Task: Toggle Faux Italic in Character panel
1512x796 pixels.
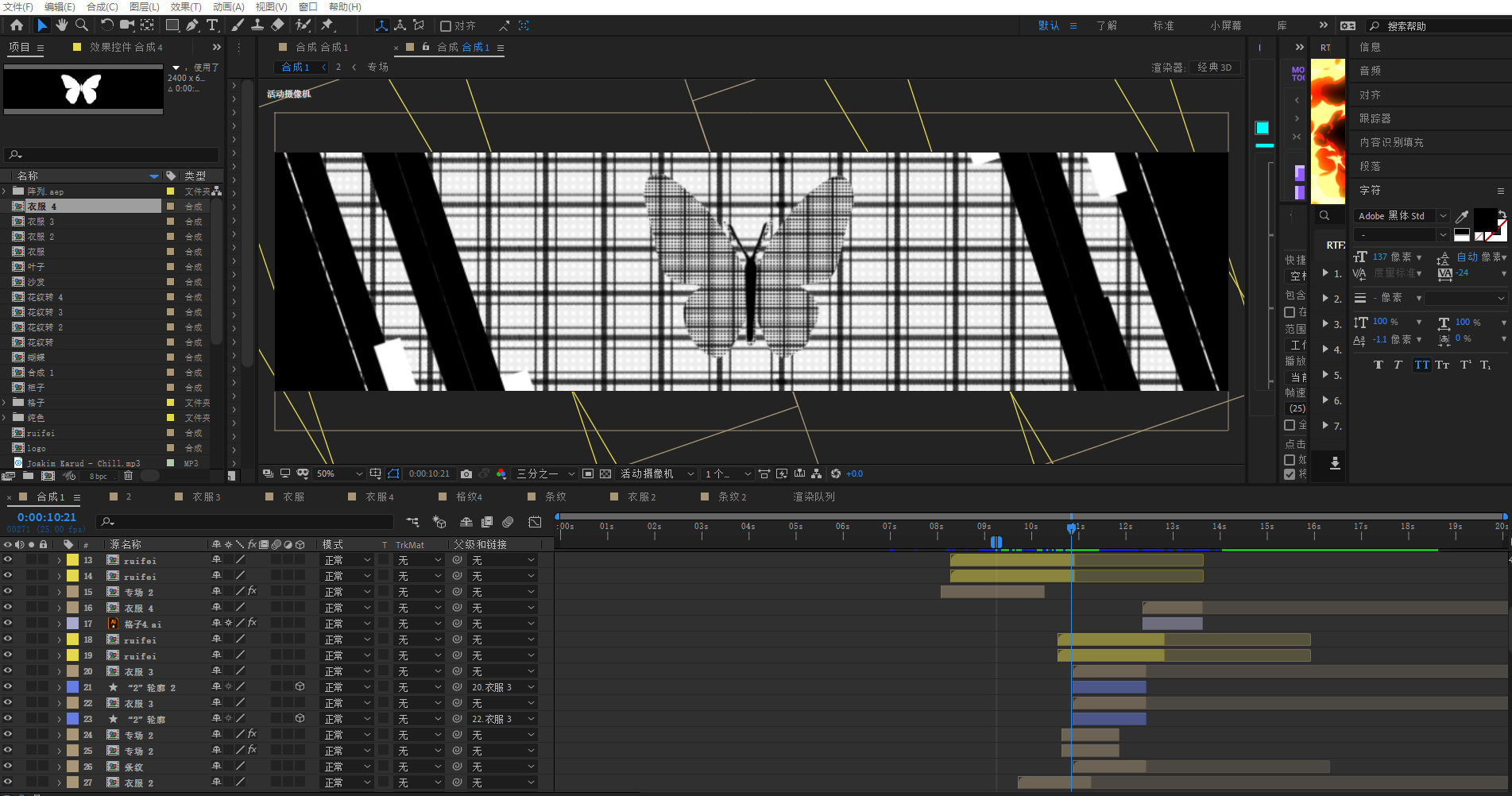Action: point(1398,365)
